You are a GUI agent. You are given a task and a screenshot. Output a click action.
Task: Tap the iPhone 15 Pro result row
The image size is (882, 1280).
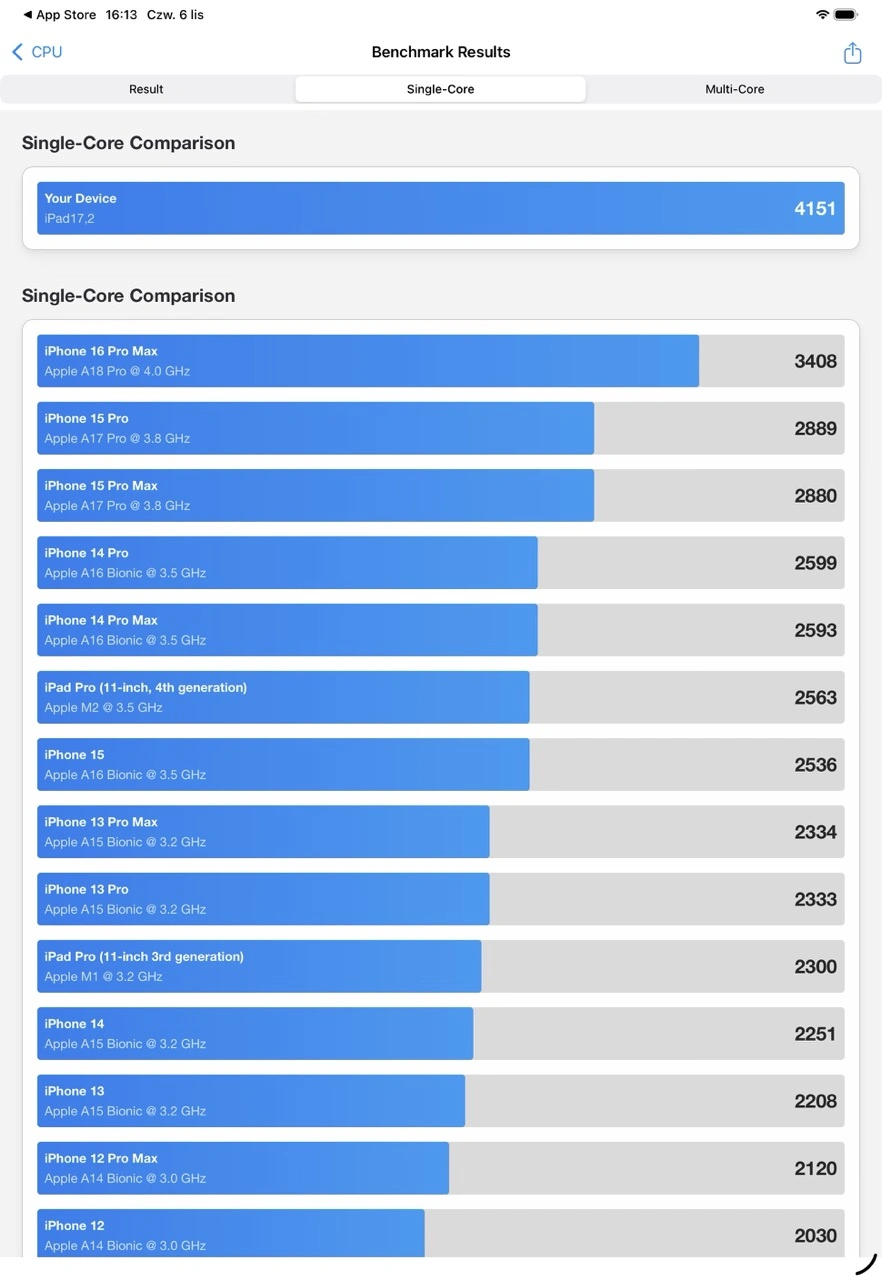[440, 428]
